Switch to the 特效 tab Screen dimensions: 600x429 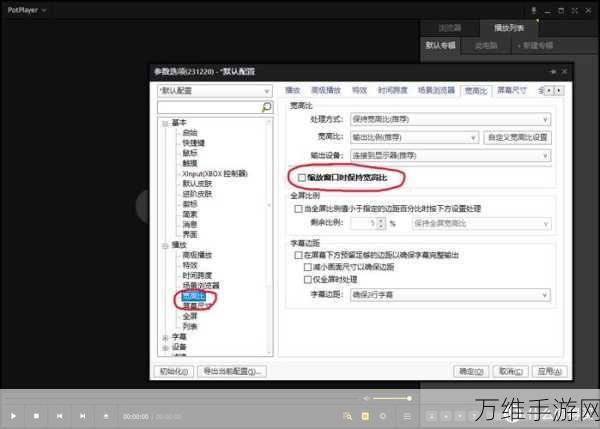[359, 90]
